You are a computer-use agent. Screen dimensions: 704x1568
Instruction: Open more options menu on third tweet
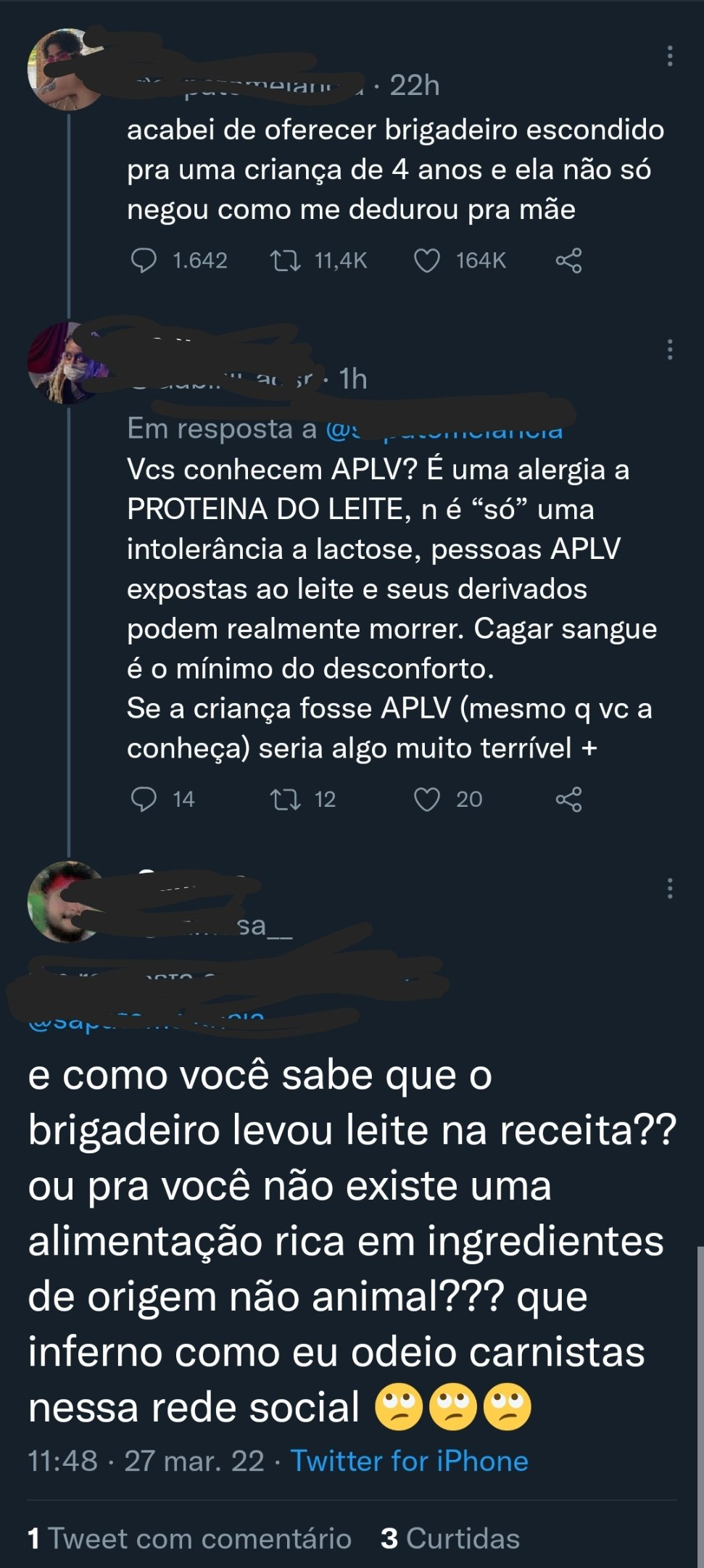click(x=670, y=888)
